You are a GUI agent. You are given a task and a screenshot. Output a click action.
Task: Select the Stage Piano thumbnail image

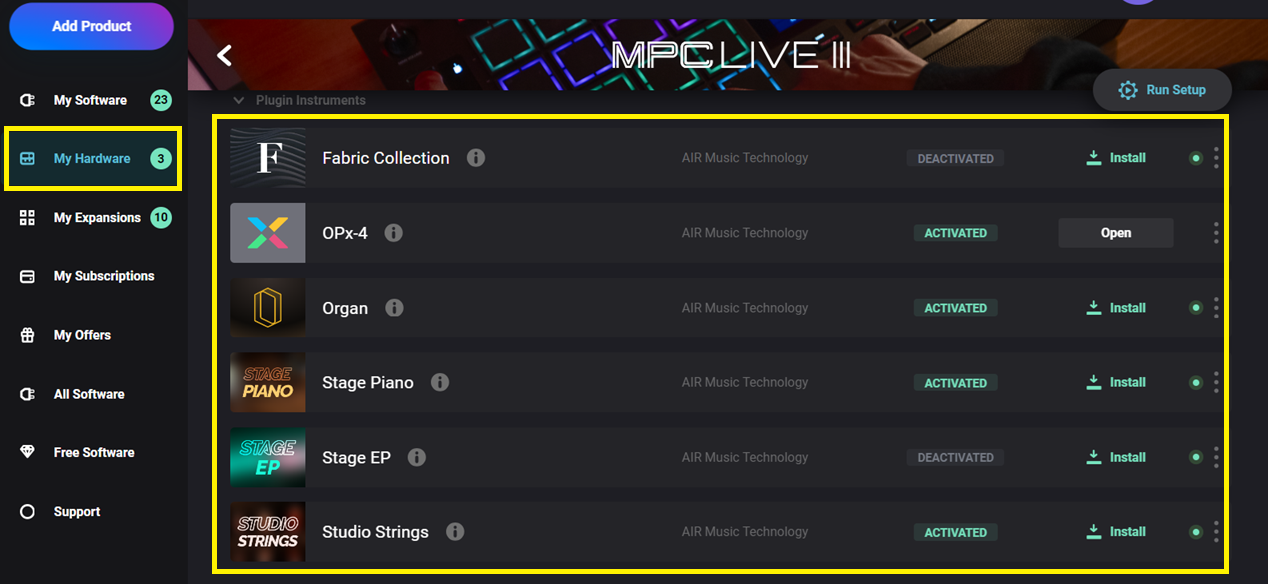pyautogui.click(x=268, y=382)
